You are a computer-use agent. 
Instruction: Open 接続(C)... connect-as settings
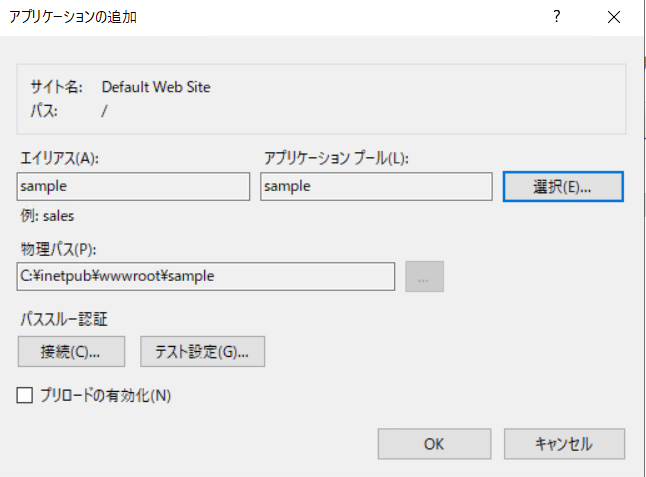[71, 351]
